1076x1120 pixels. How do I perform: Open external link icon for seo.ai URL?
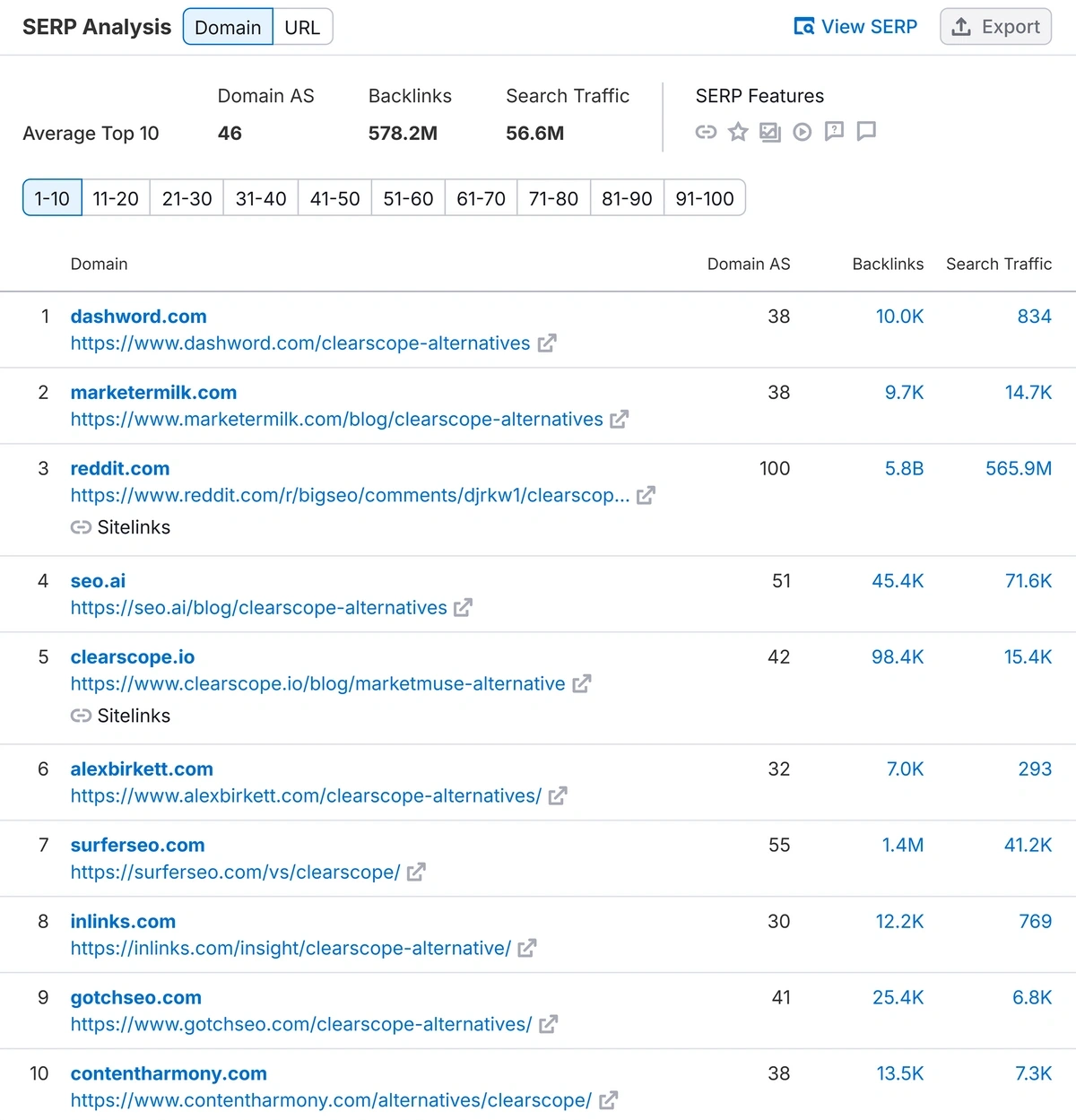click(x=463, y=608)
